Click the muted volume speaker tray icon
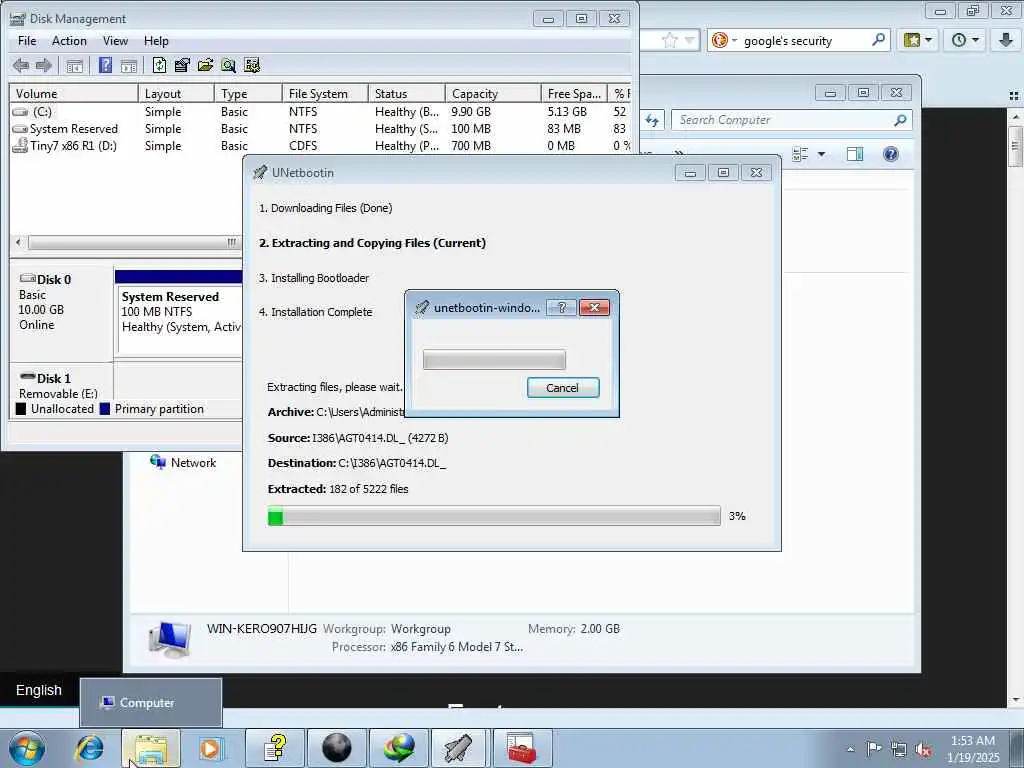Image resolution: width=1024 pixels, height=768 pixels. [923, 749]
